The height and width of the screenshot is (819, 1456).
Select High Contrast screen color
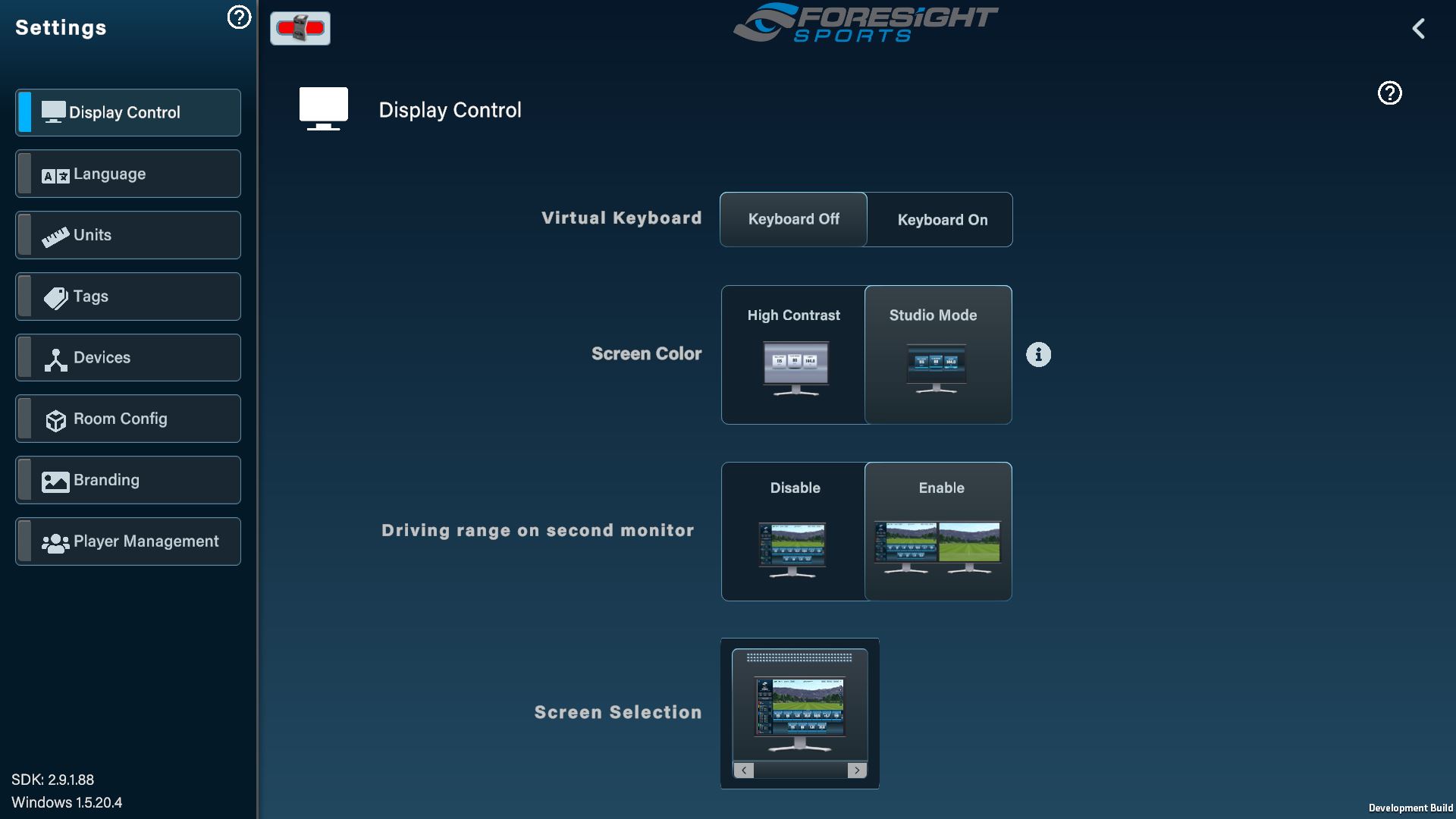coord(793,354)
